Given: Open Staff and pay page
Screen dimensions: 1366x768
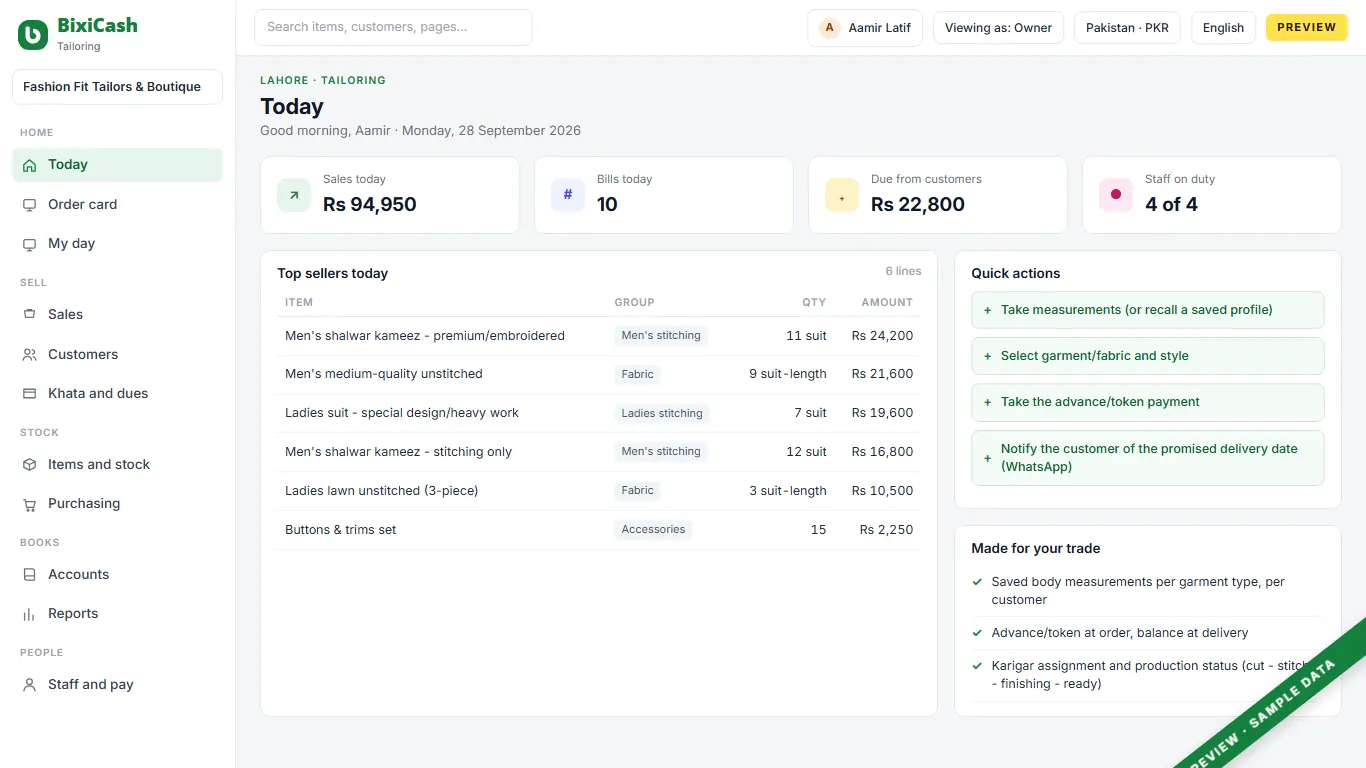Looking at the screenshot, I should pyautogui.click(x=117, y=685).
